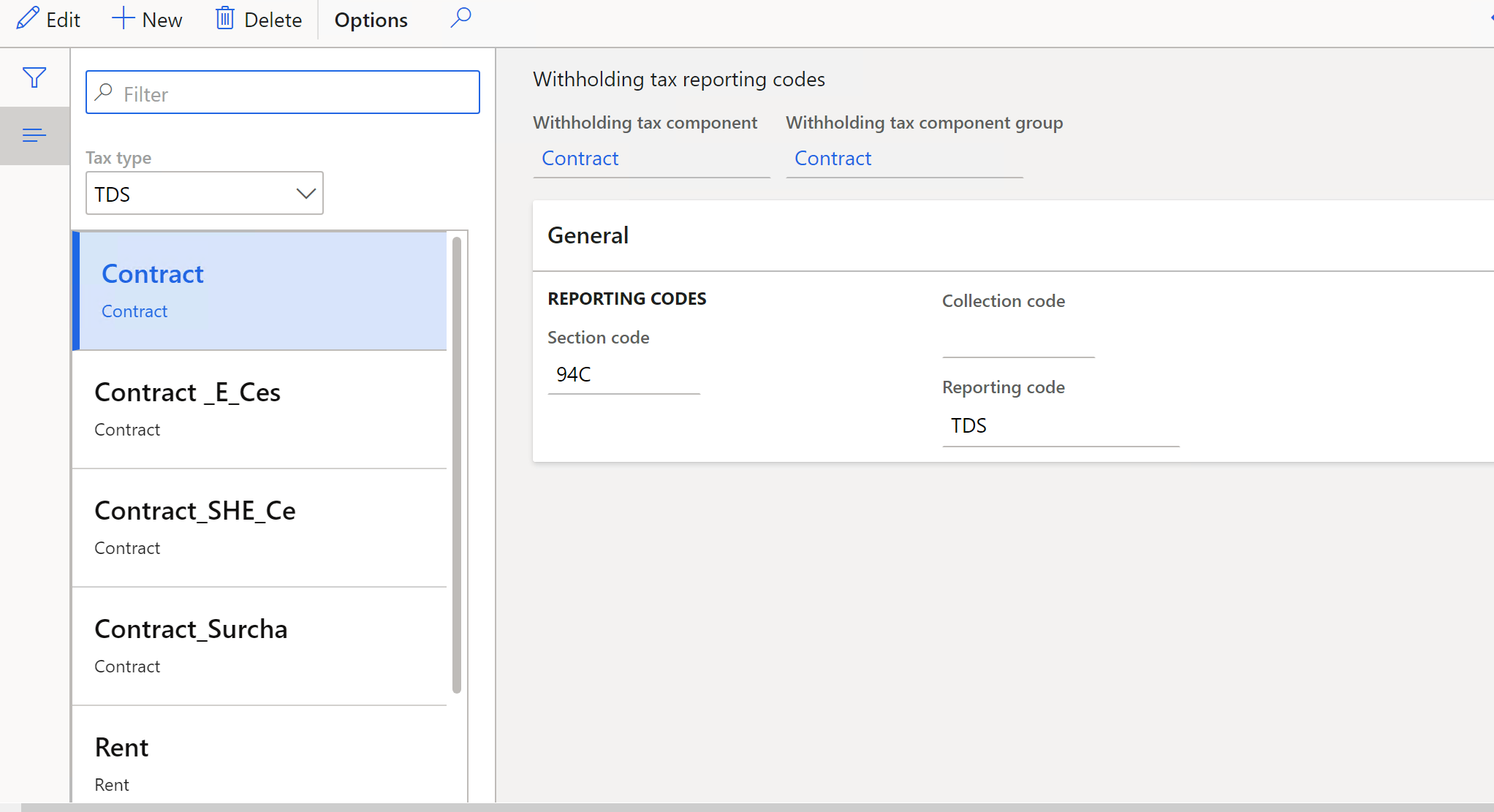Click the Delete label in the action bar

pos(273,20)
